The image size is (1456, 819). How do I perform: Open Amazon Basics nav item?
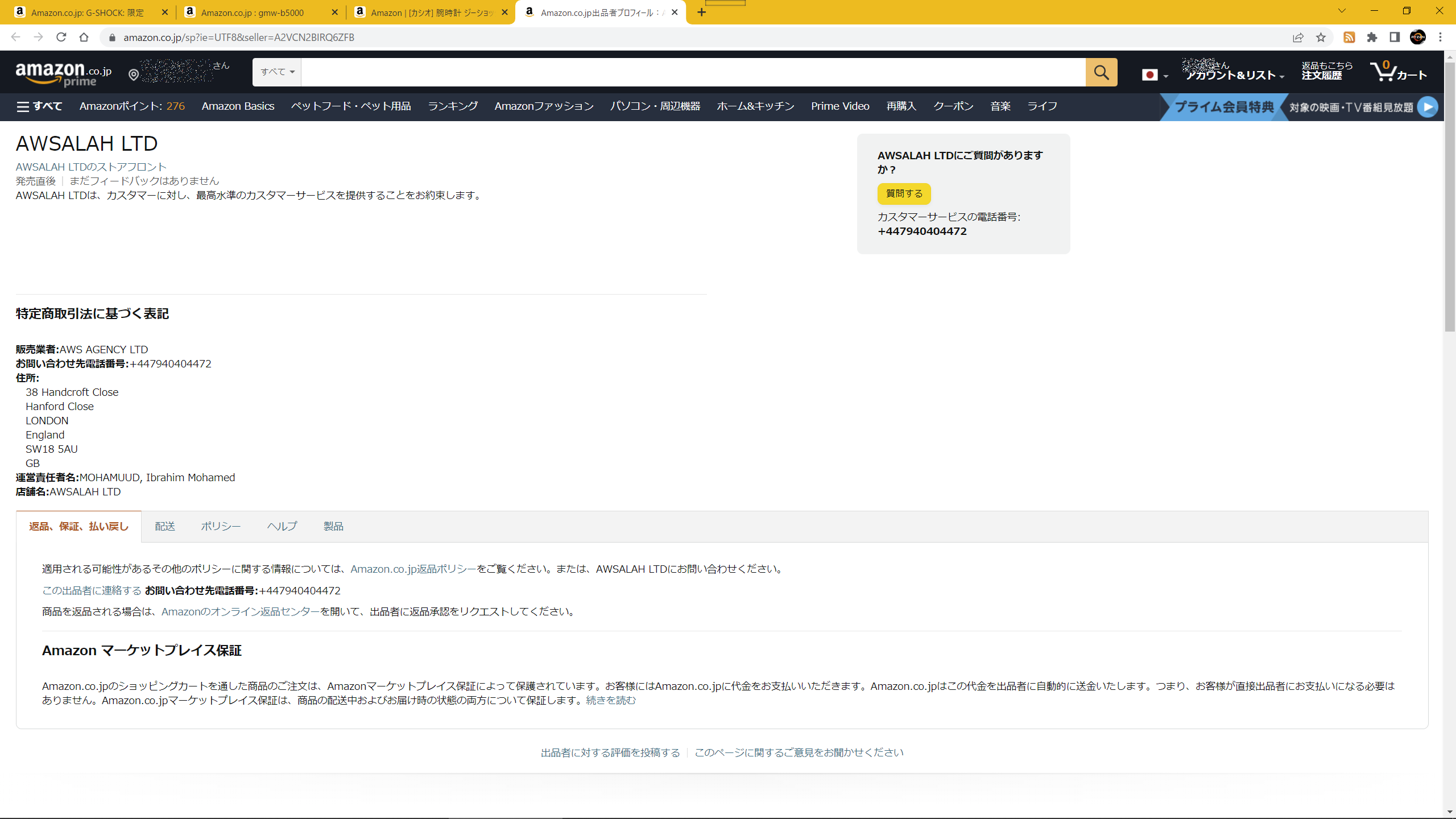click(x=238, y=106)
